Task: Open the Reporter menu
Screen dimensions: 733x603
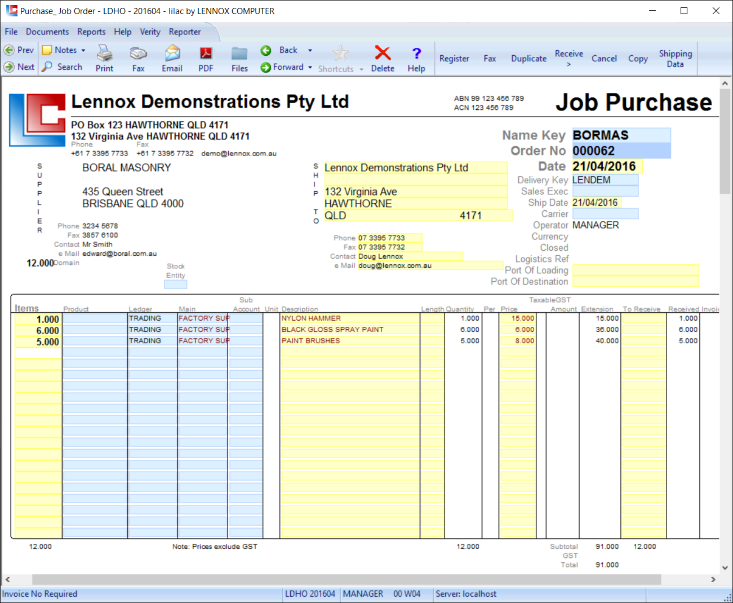Action: pyautogui.click(x=185, y=32)
